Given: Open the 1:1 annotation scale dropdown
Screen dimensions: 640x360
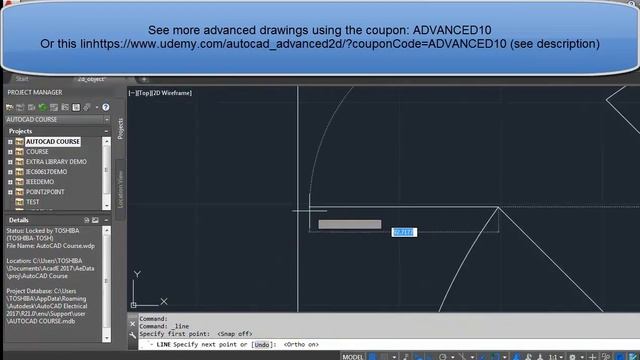Looking at the screenshot, I should [x=555, y=357].
